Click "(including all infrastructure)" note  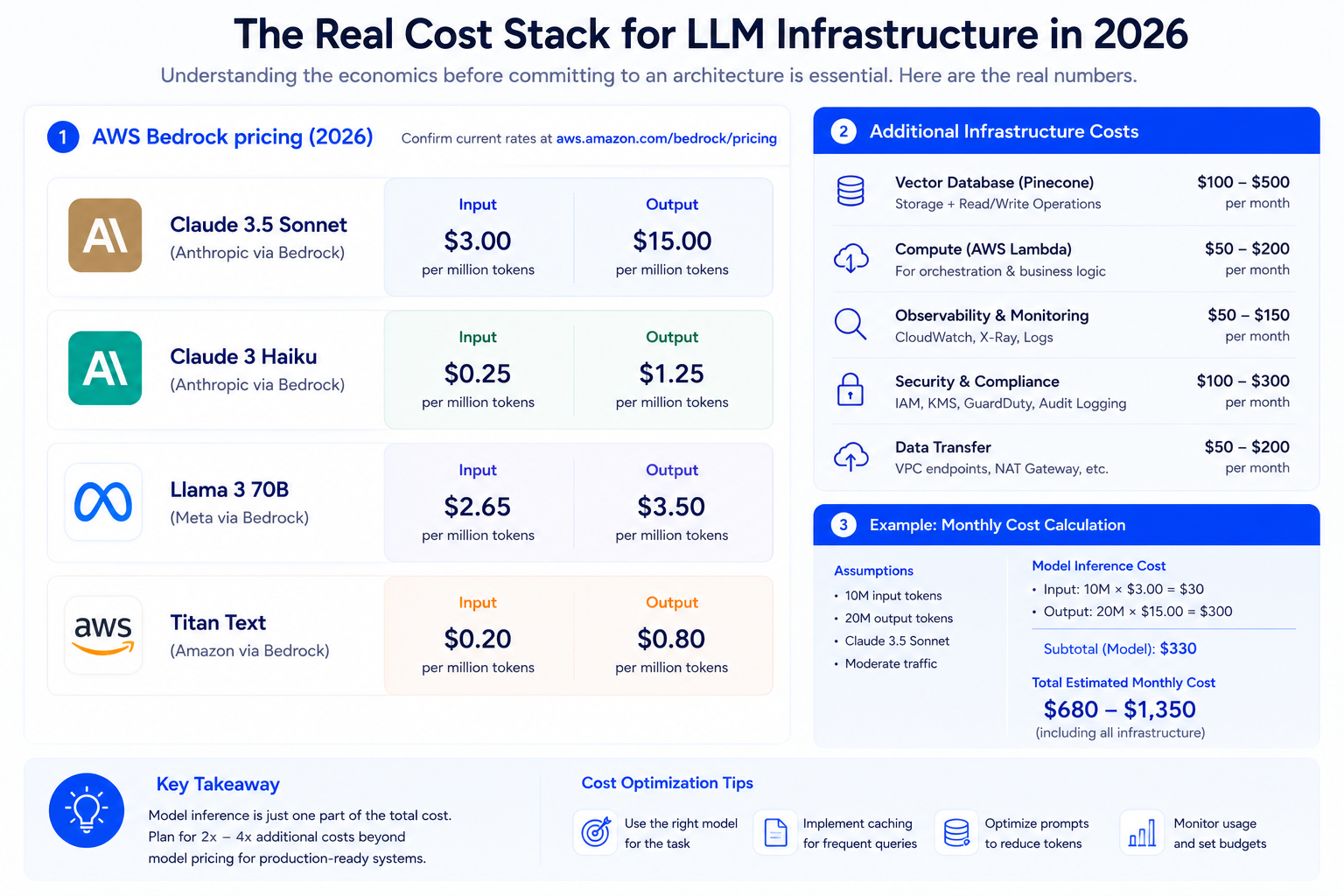pyautogui.click(x=1120, y=733)
